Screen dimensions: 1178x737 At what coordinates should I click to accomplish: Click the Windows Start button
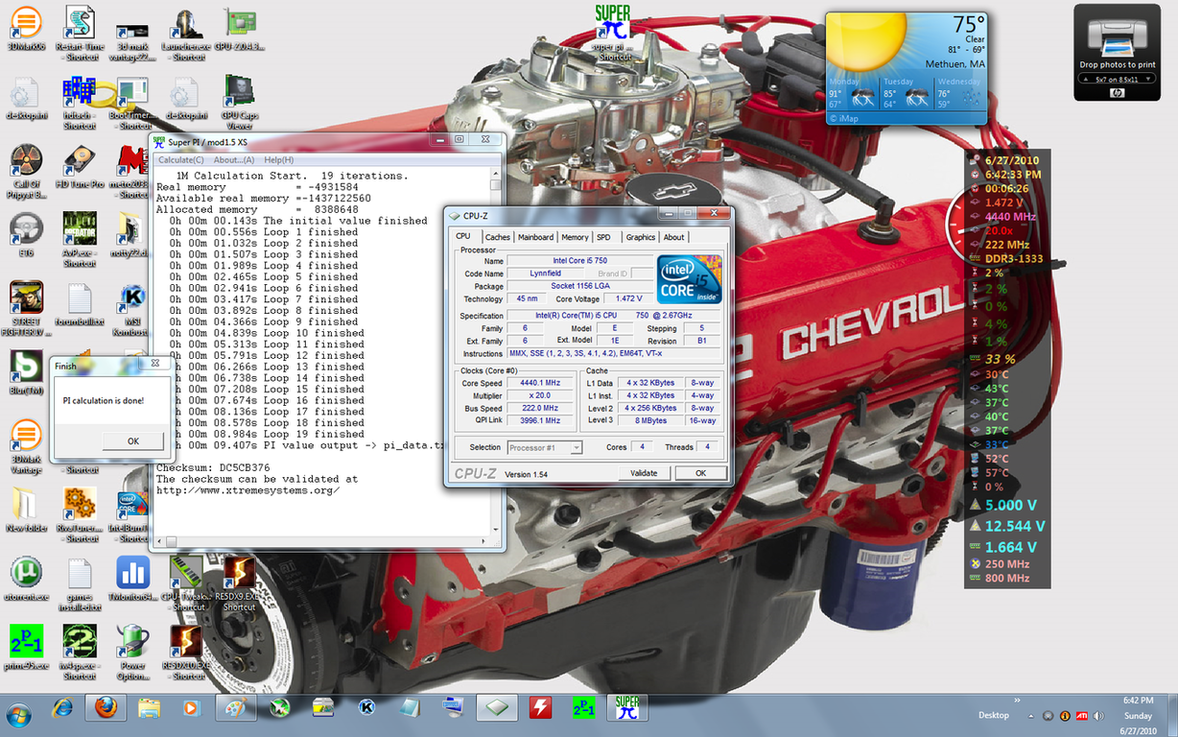point(18,714)
